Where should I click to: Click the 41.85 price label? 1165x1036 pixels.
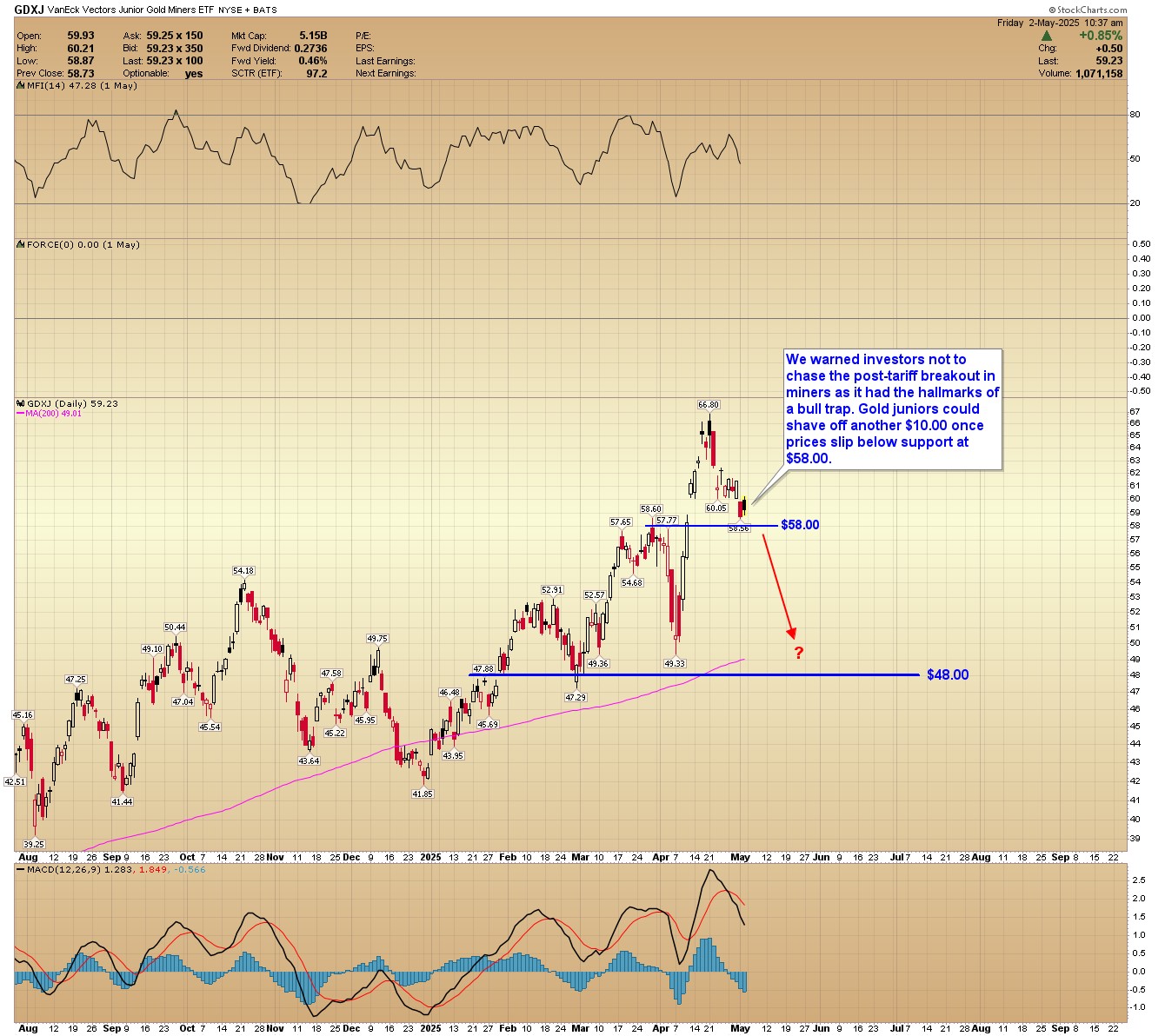pyautogui.click(x=423, y=794)
